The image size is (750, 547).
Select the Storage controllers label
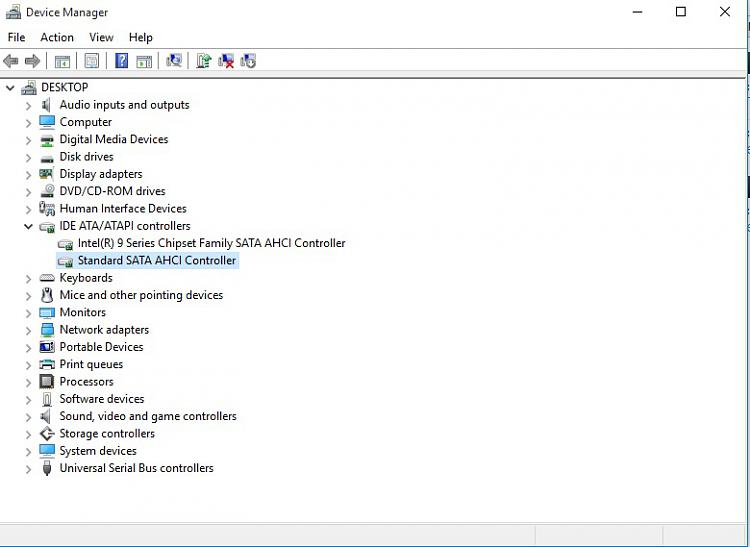pyautogui.click(x=107, y=433)
